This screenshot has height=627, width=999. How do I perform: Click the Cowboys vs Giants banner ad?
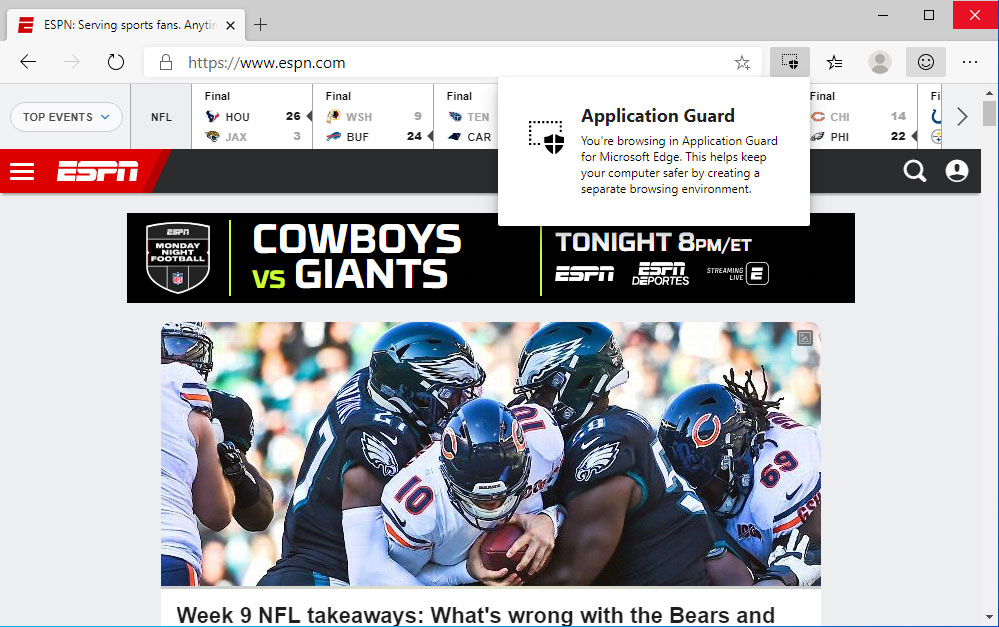point(491,258)
